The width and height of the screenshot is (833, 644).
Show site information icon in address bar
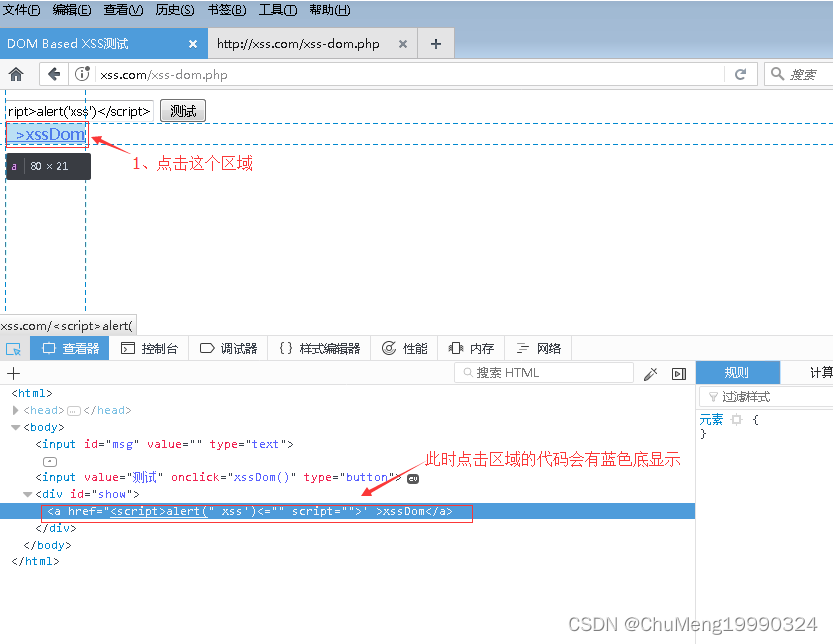82,74
